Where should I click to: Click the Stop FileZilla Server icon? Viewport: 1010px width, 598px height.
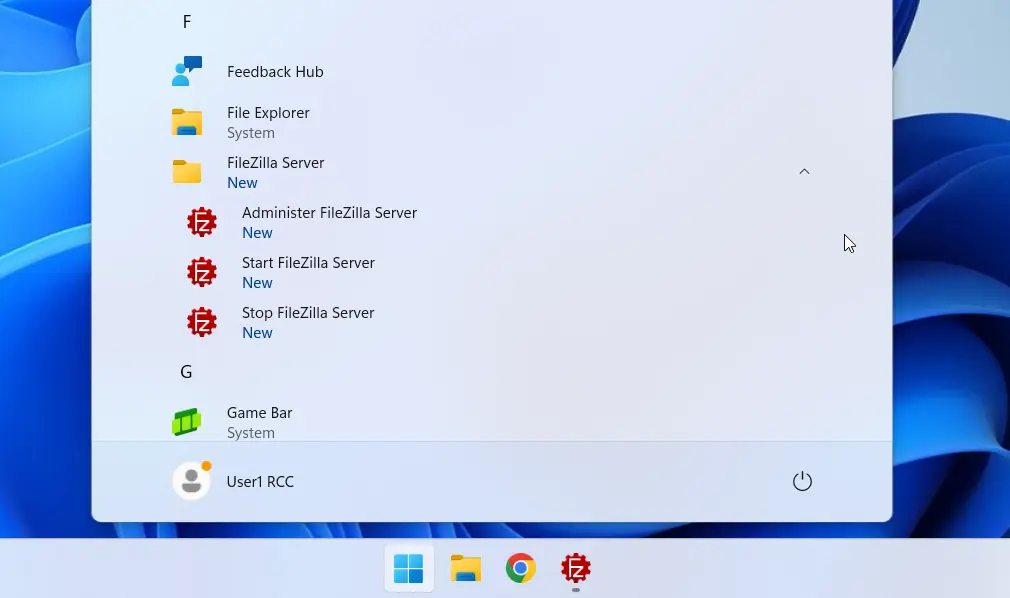point(202,322)
